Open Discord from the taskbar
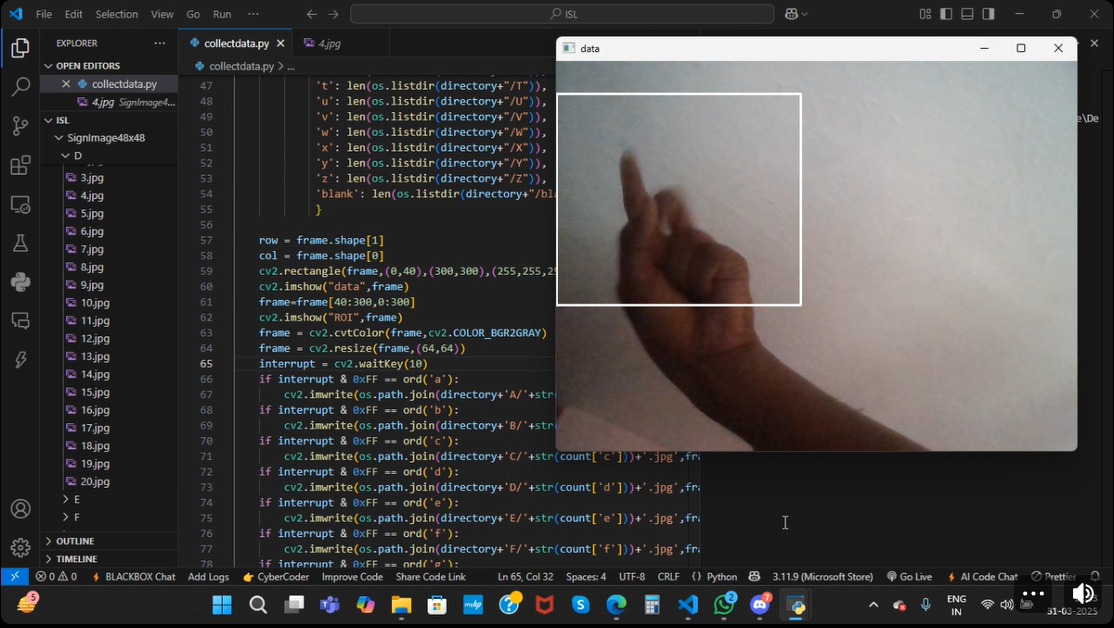This screenshot has height=628, width=1114. (759, 605)
